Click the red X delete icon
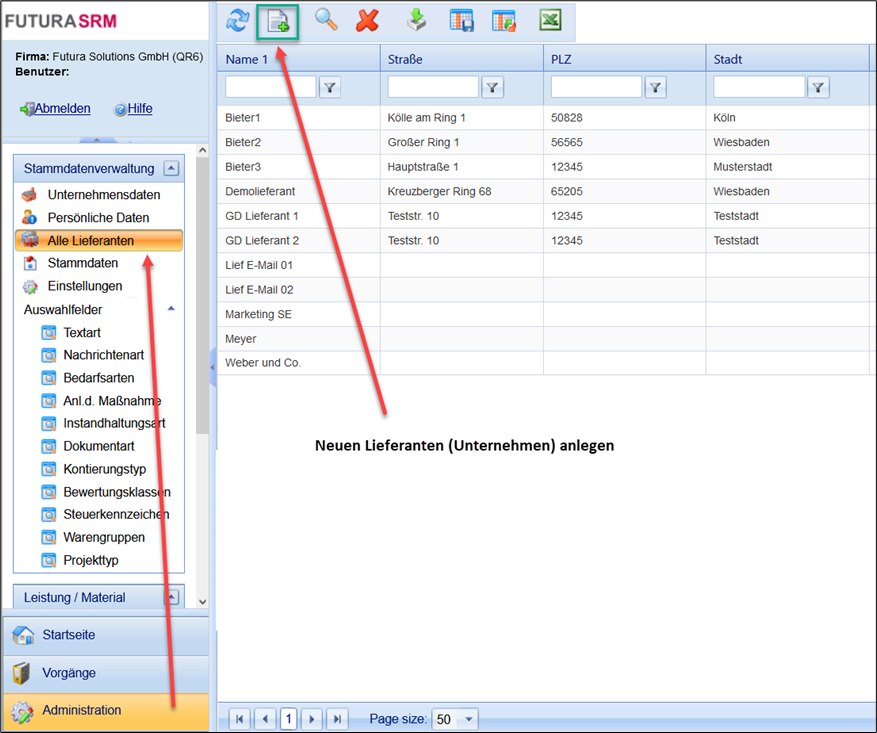This screenshot has width=877, height=733. tap(368, 20)
